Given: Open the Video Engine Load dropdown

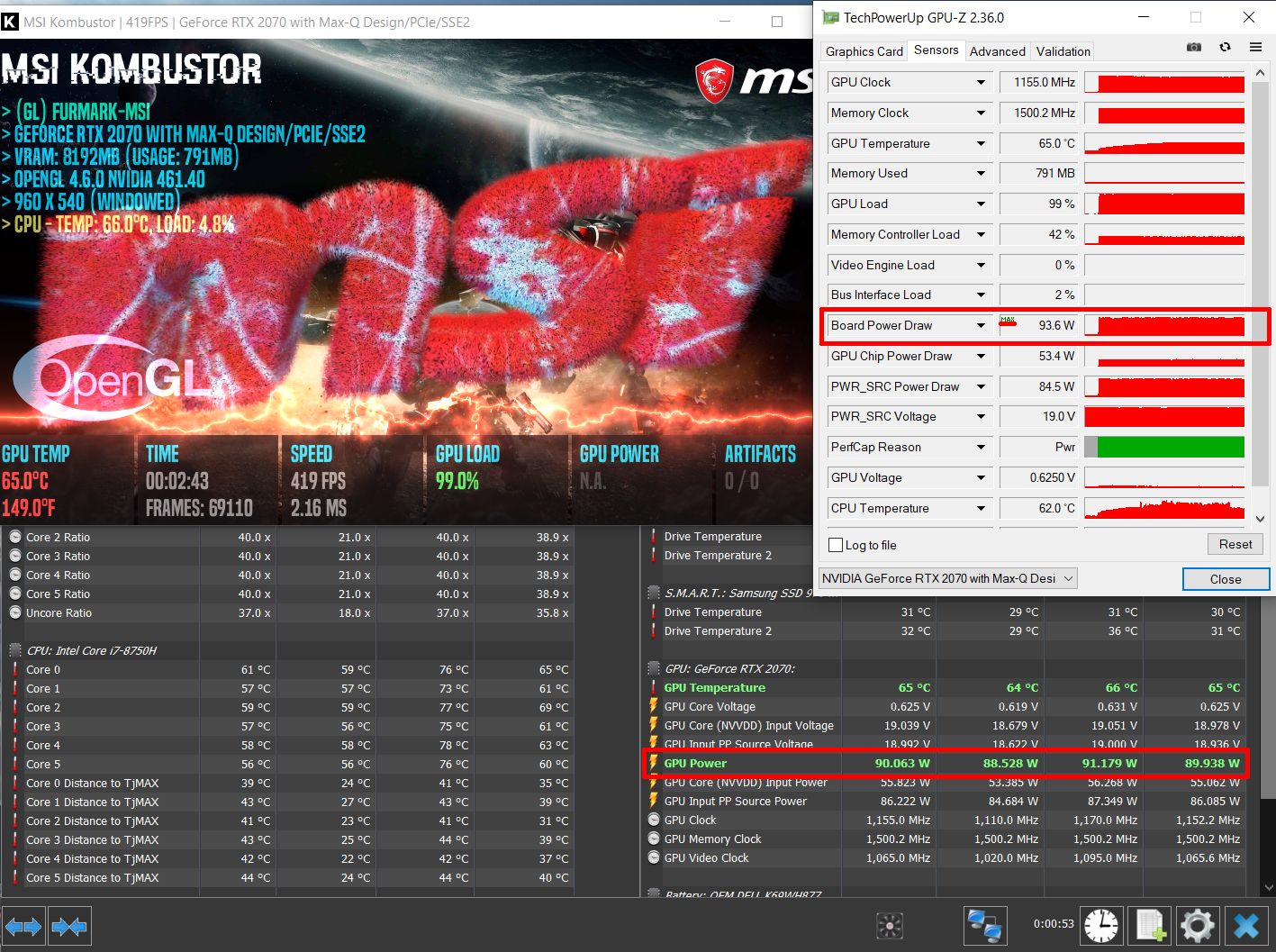Looking at the screenshot, I should pyautogui.click(x=981, y=265).
